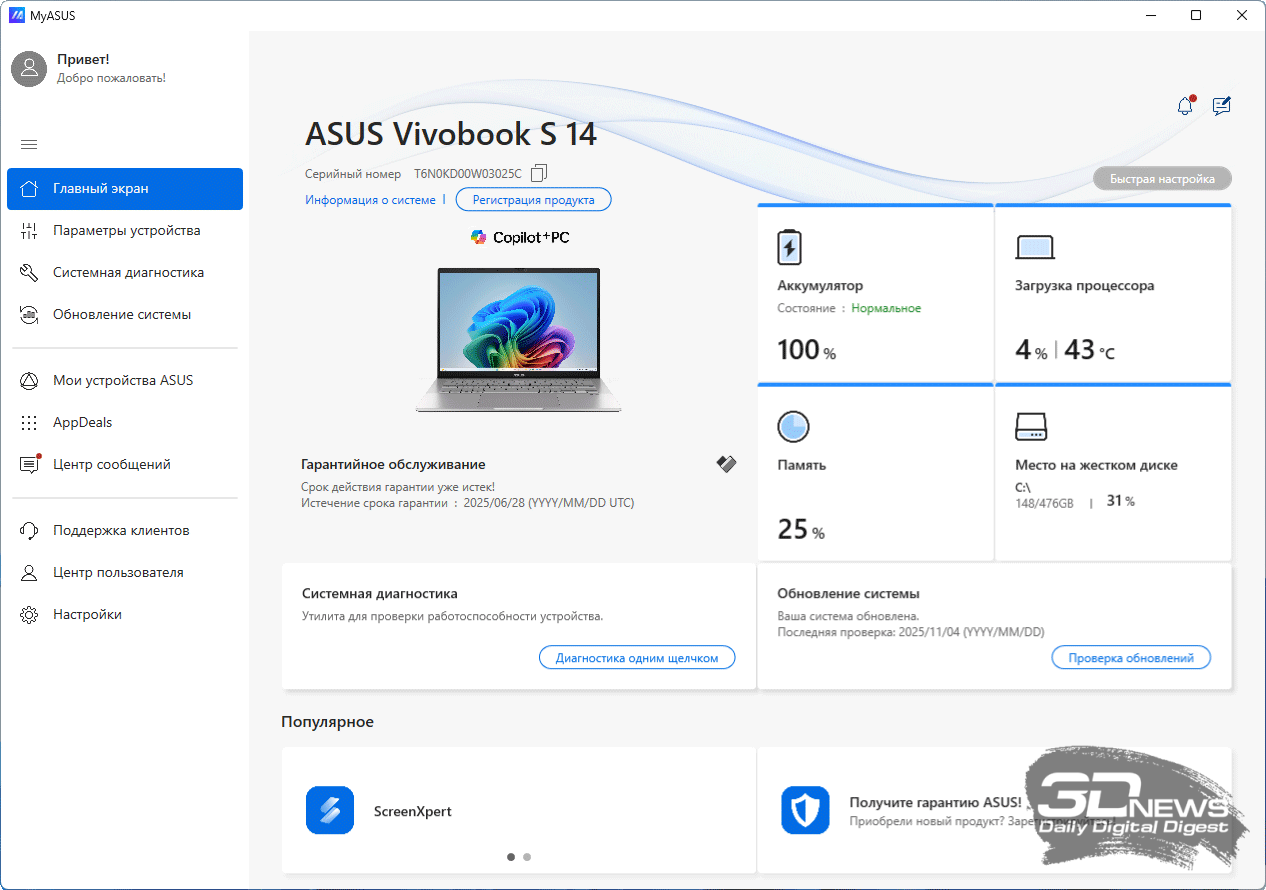Click the warranty tag icon
1266x890 pixels.
pyautogui.click(x=726, y=464)
